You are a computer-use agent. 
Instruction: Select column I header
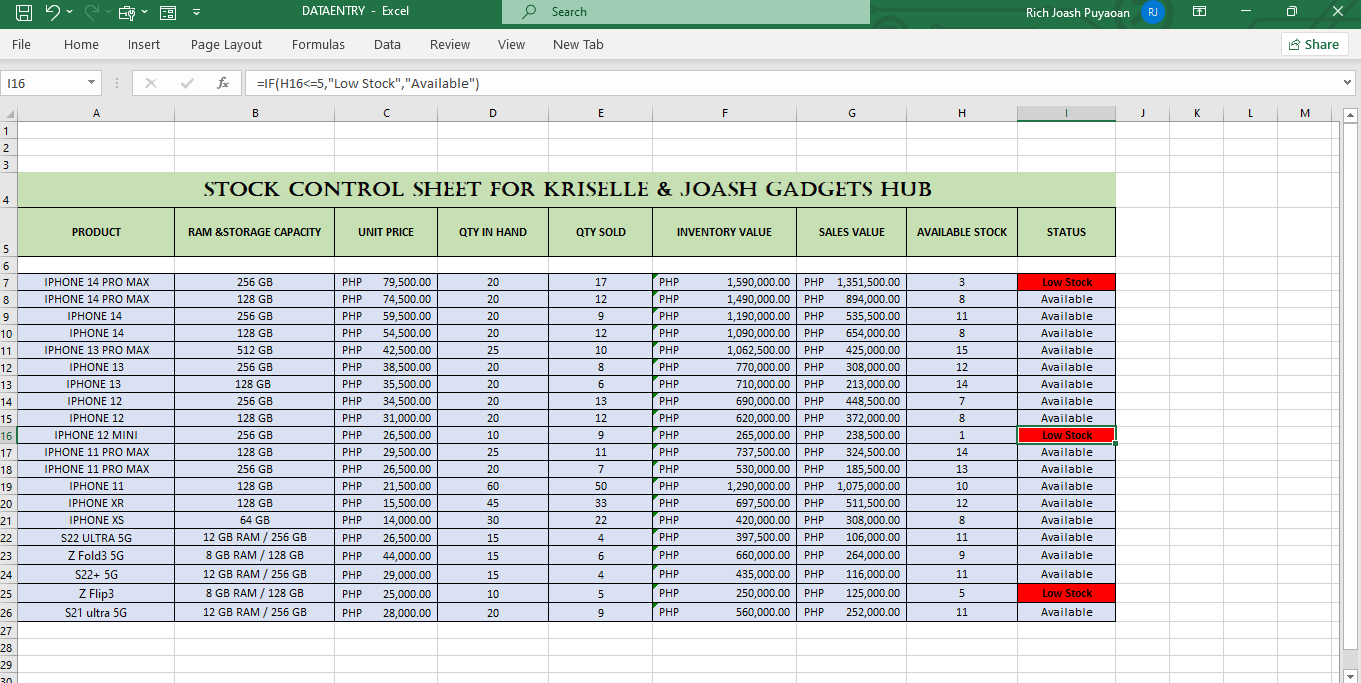(x=1066, y=113)
